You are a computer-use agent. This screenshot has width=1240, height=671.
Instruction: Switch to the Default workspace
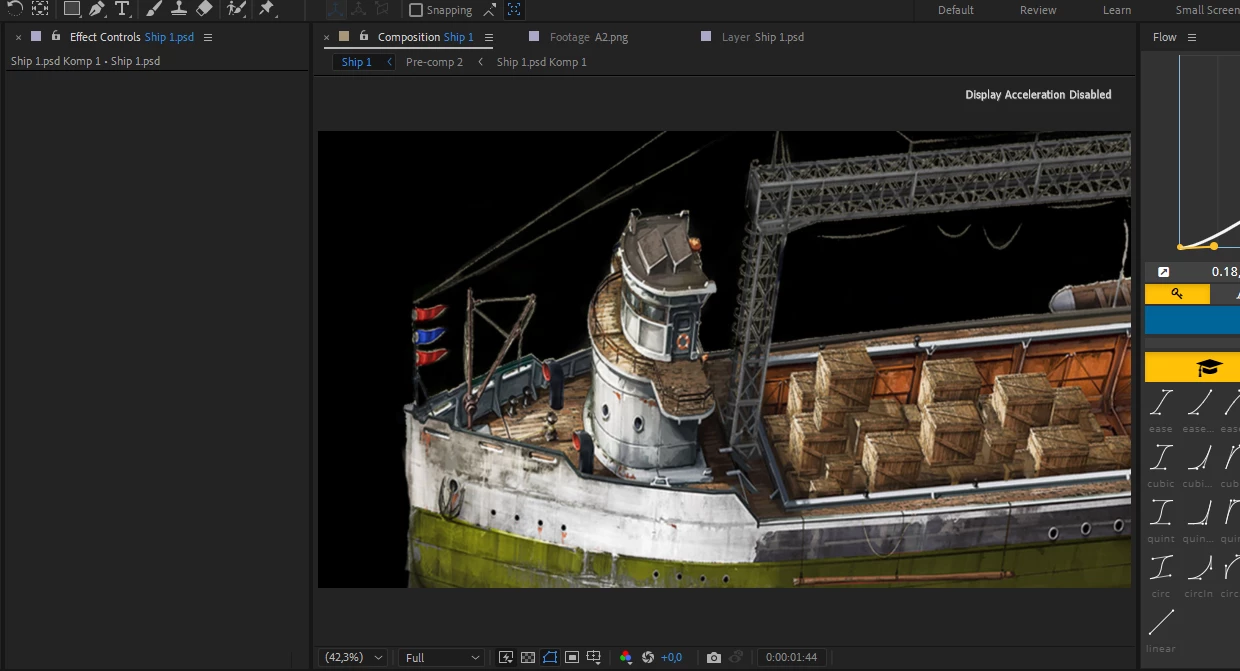pos(956,10)
